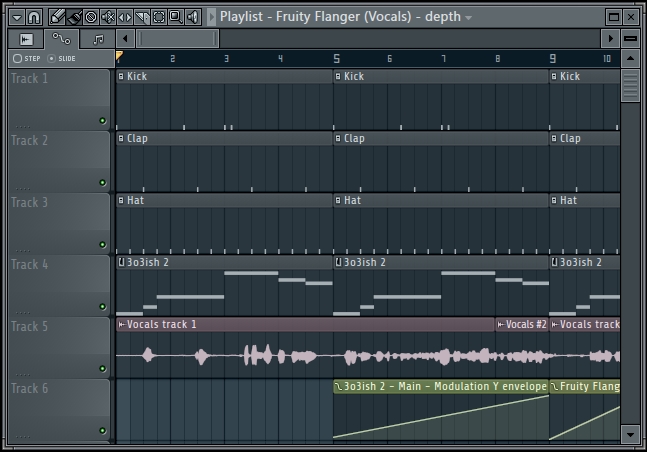Viewport: 647px width, 452px height.
Task: Mute Track 5 using its green light
Action: click(103, 368)
